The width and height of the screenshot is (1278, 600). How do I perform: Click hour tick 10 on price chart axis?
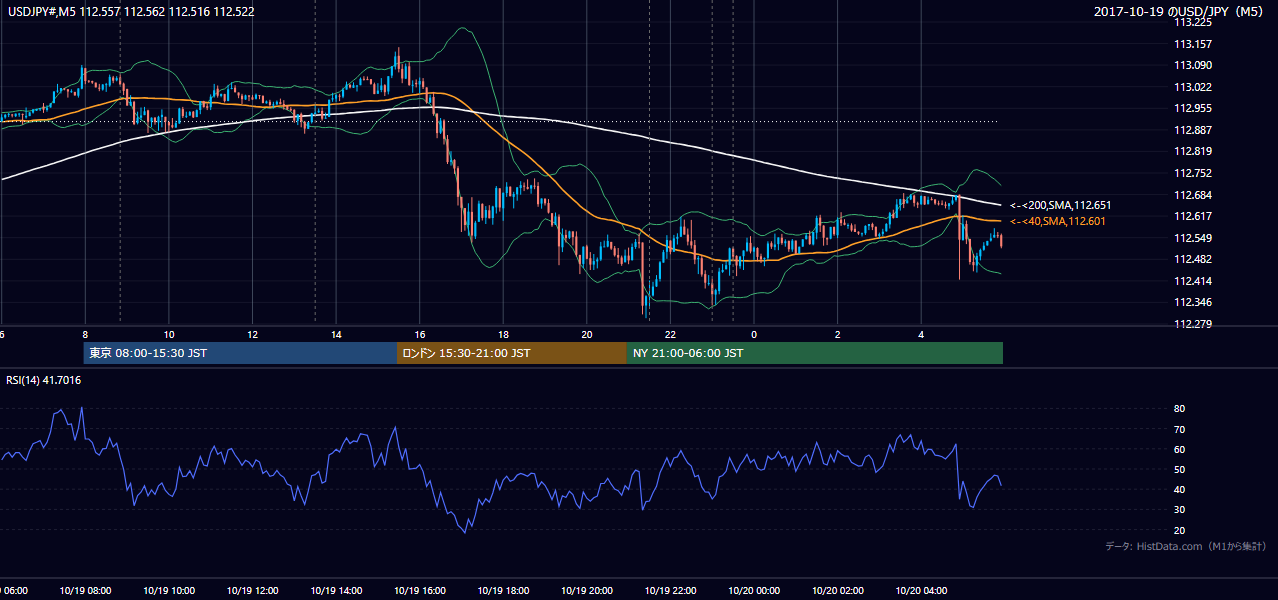[x=169, y=334]
